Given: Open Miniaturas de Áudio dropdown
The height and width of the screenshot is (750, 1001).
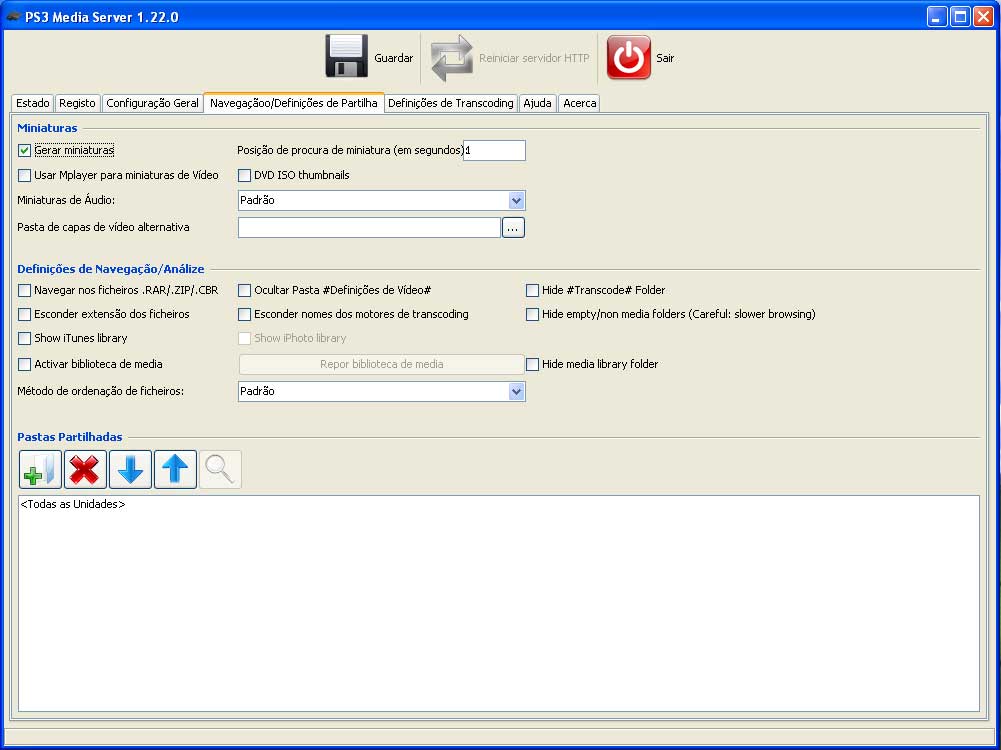Looking at the screenshot, I should tap(381, 200).
